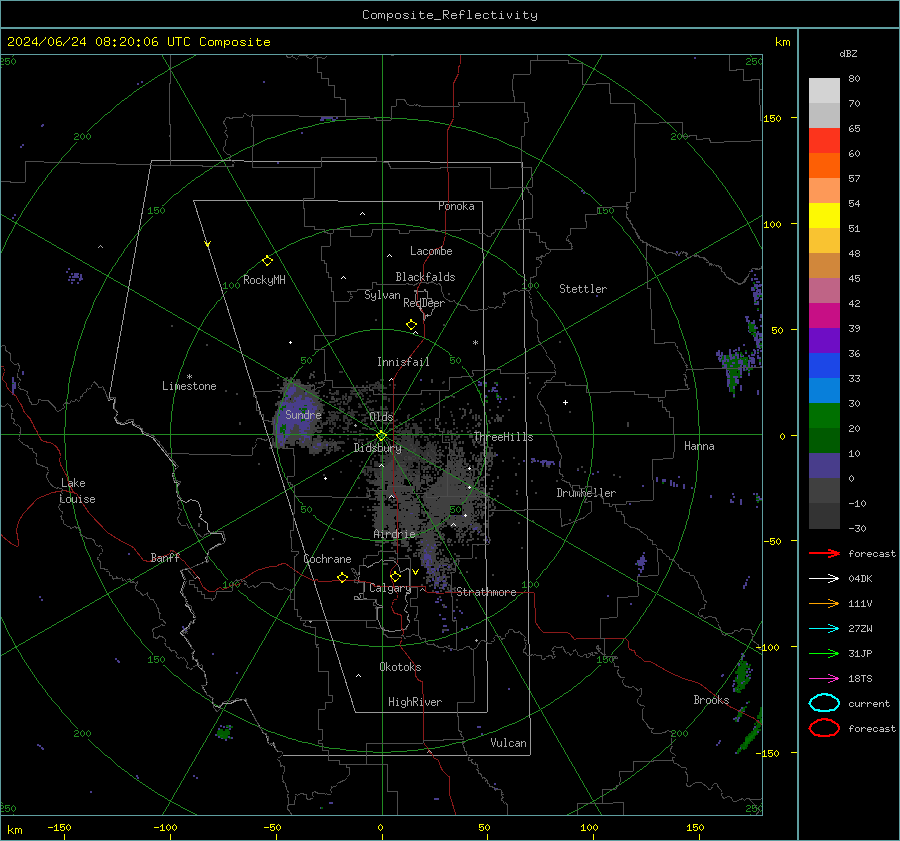This screenshot has height=841, width=900.
Task: Click the Didsbury label
Action: point(377,448)
